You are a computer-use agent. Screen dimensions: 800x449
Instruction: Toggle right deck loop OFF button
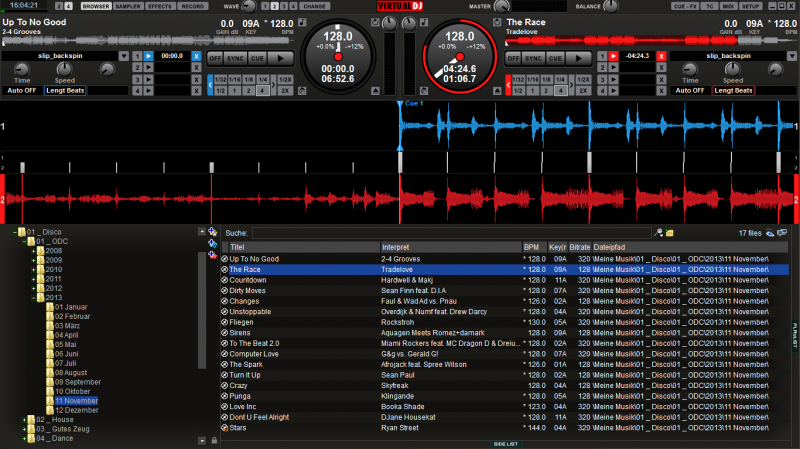(x=513, y=59)
